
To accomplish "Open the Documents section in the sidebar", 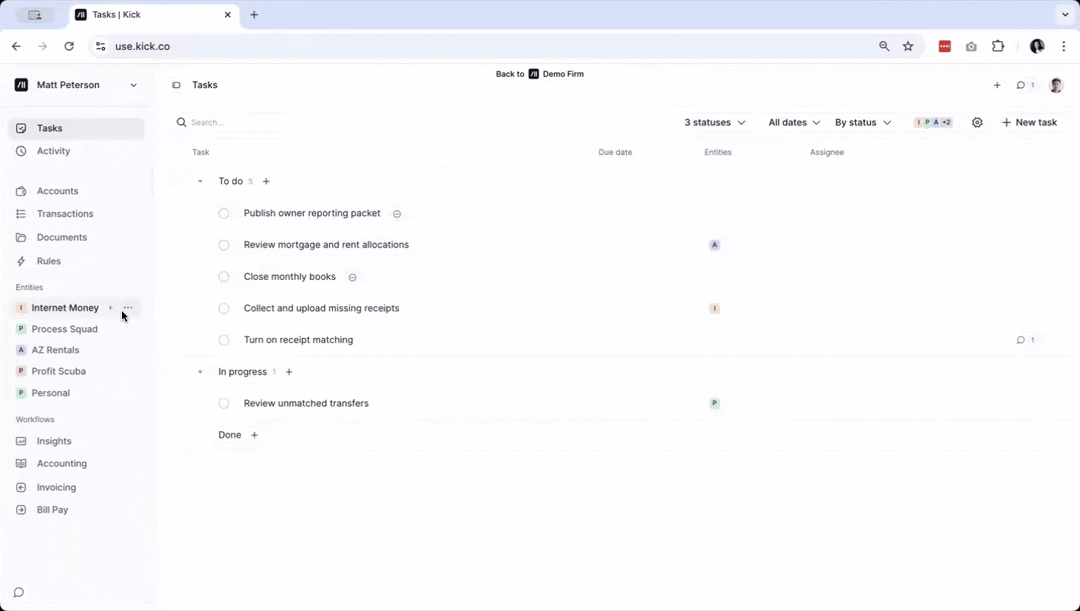I will tap(60, 237).
